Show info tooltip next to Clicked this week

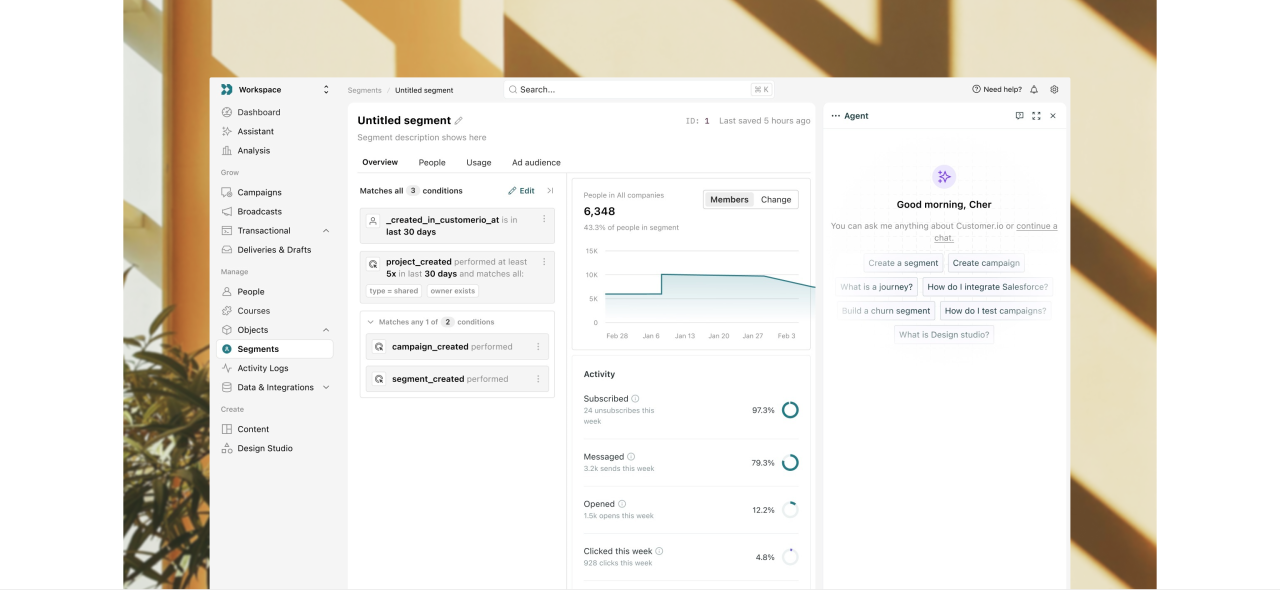(x=659, y=551)
